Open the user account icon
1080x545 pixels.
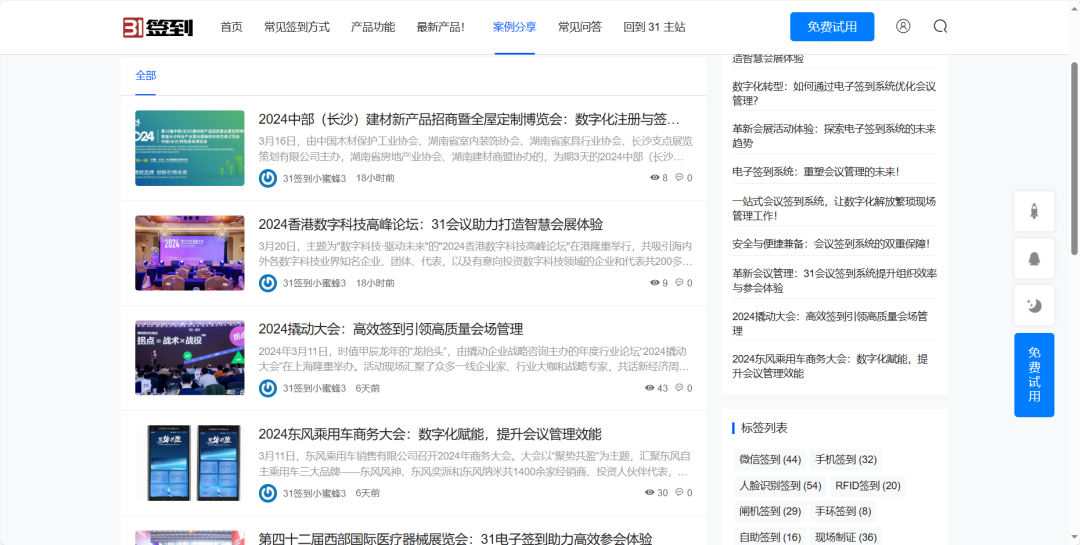pos(903,26)
